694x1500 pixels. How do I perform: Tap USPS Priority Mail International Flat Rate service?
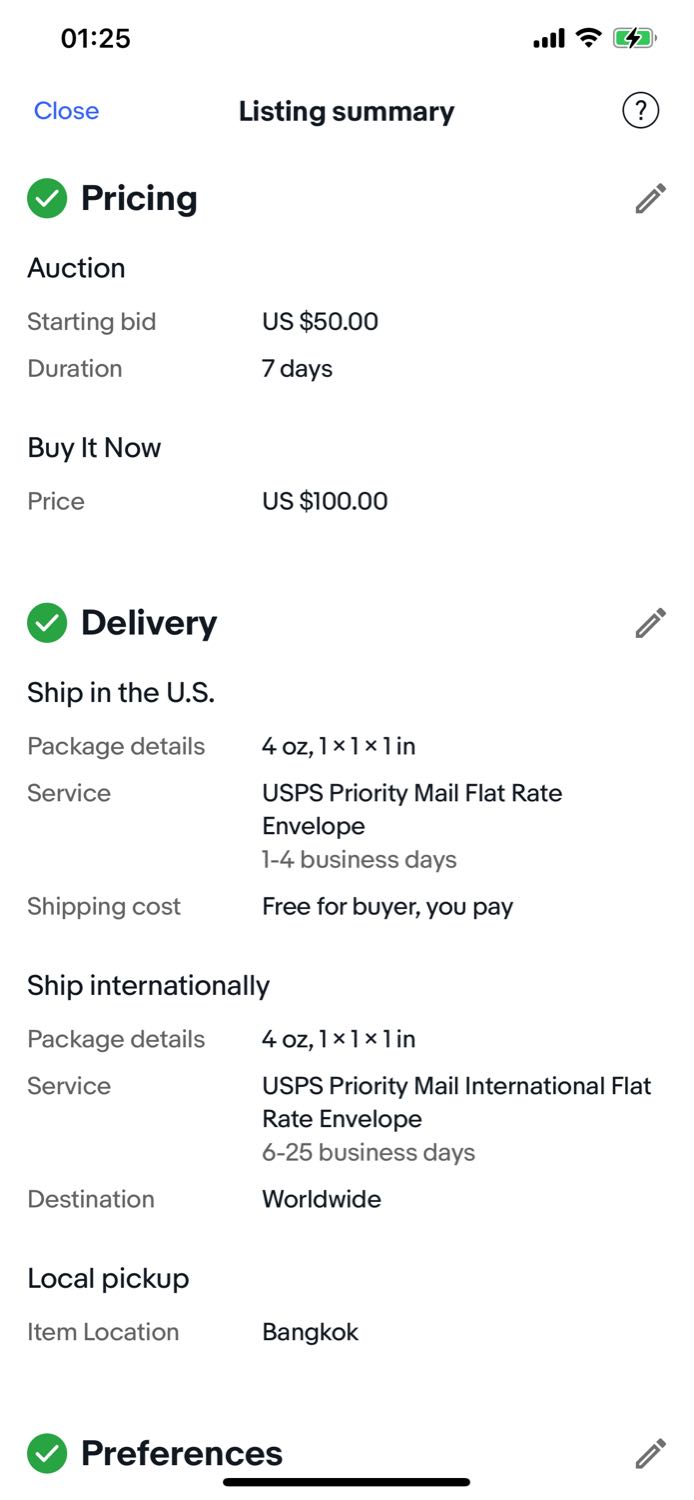coord(456,1102)
